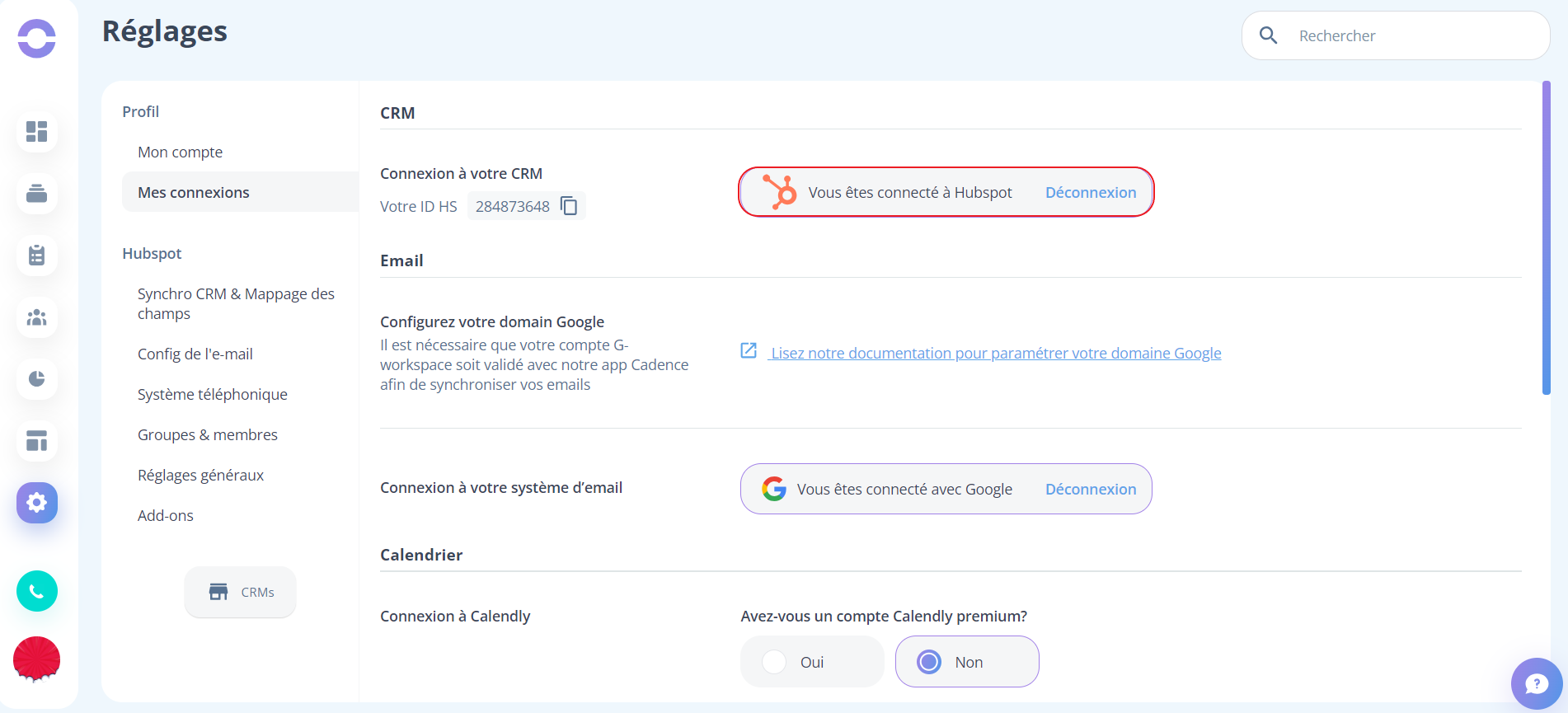
Task: Open the people group sidebar icon
Action: [x=36, y=317]
